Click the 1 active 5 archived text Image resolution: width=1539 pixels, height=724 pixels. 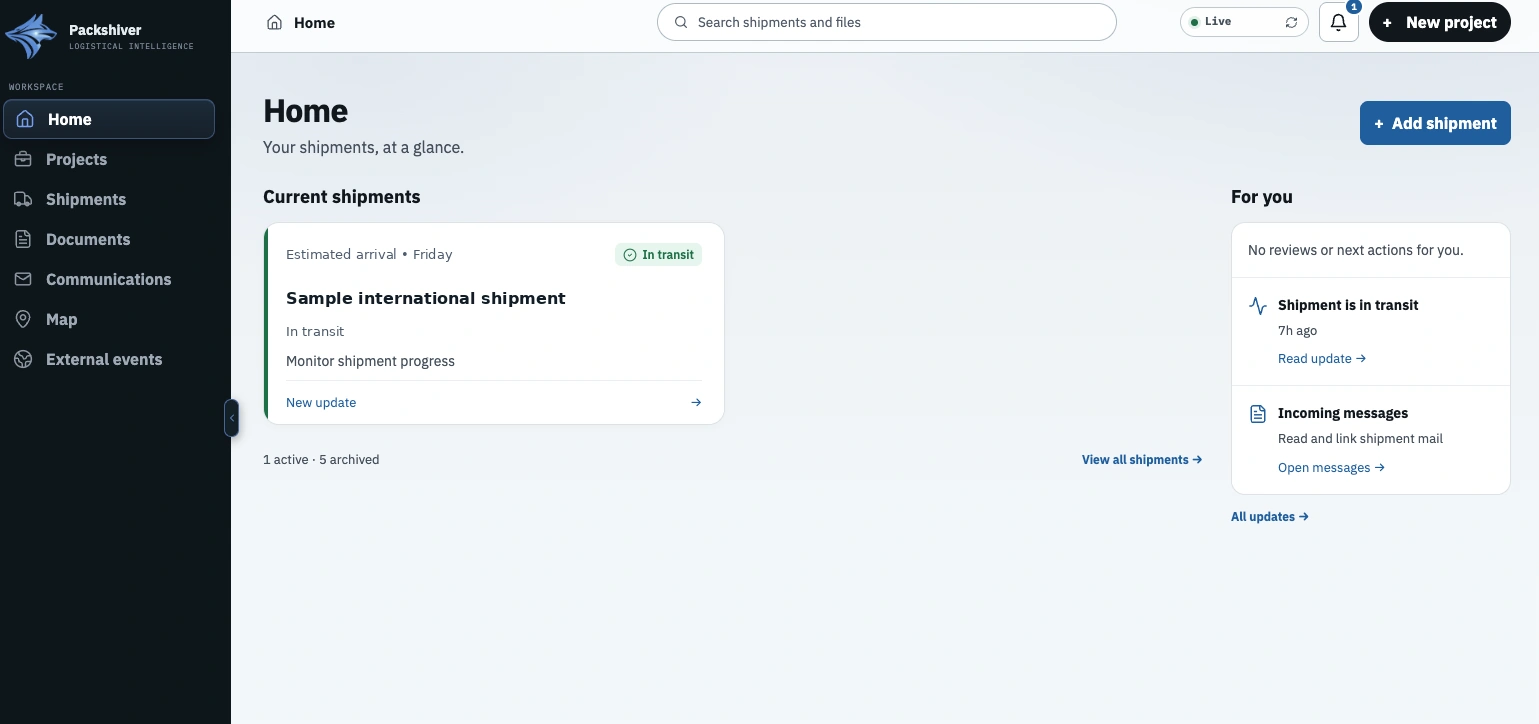pyautogui.click(x=321, y=460)
